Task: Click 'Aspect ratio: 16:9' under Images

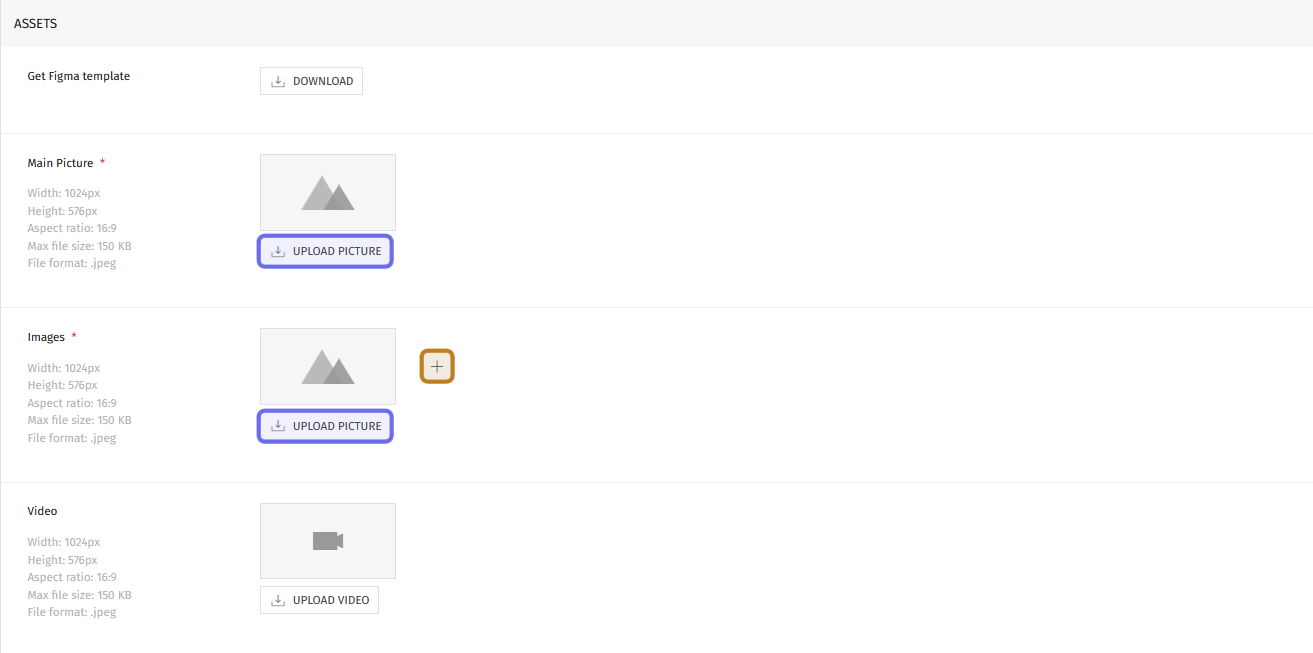Action: tap(72, 403)
